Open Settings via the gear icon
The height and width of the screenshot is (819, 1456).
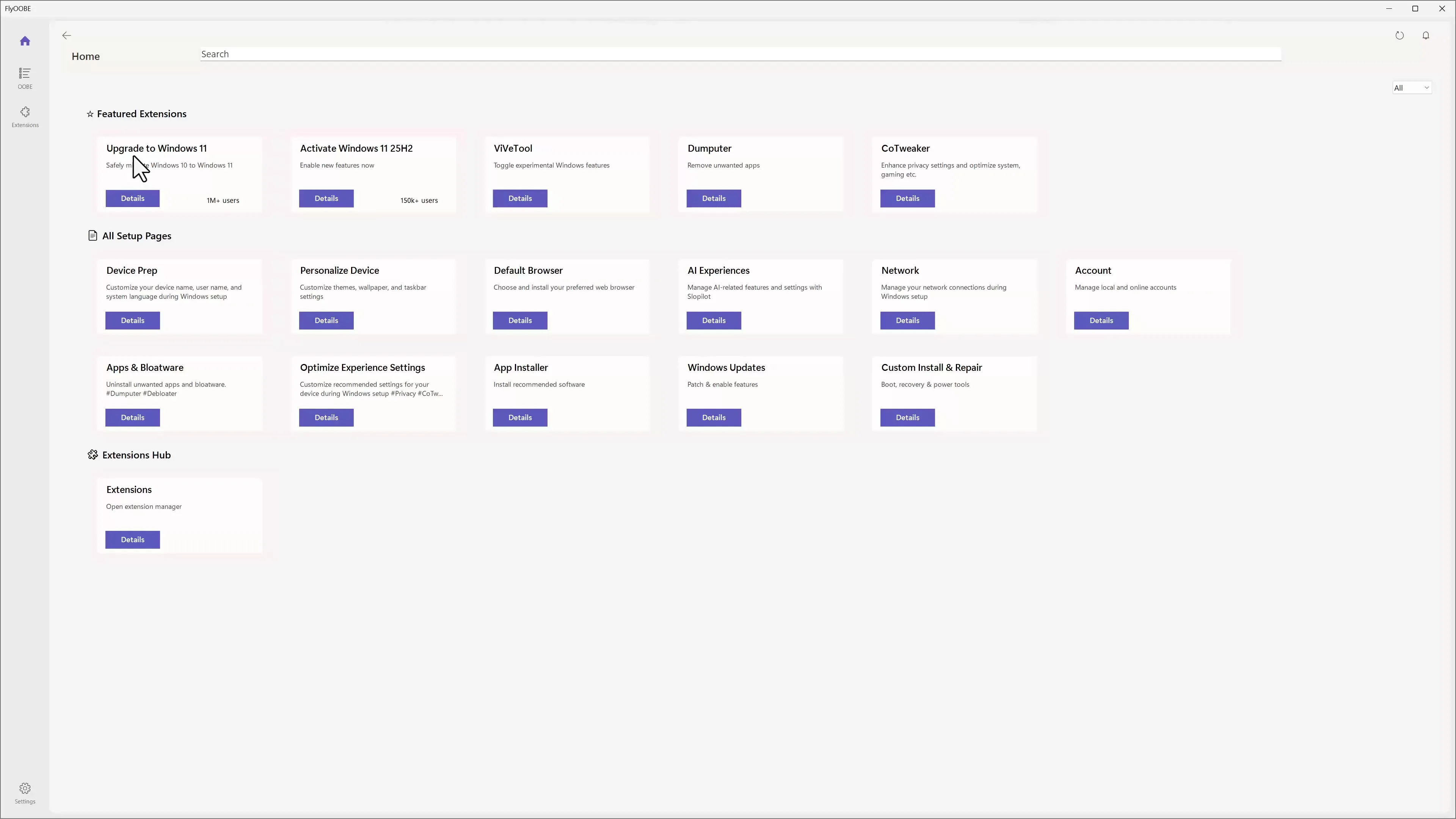(25, 792)
